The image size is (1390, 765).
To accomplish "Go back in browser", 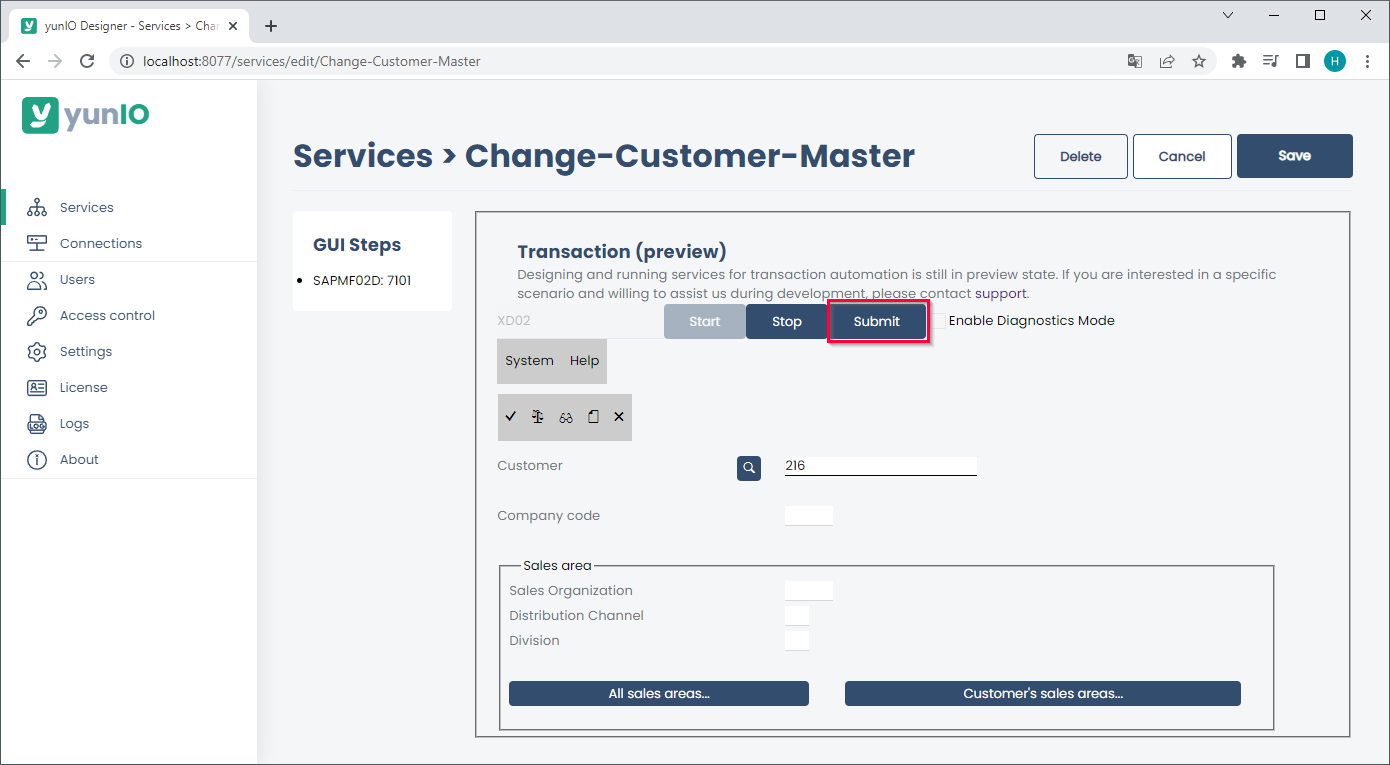I will (23, 61).
